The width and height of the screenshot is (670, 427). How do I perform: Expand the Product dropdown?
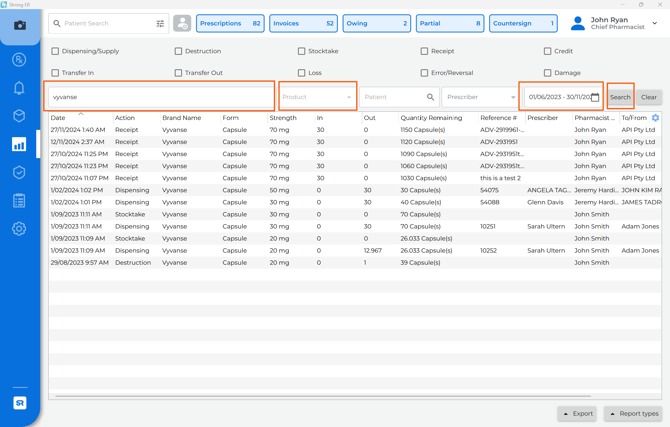pos(317,97)
